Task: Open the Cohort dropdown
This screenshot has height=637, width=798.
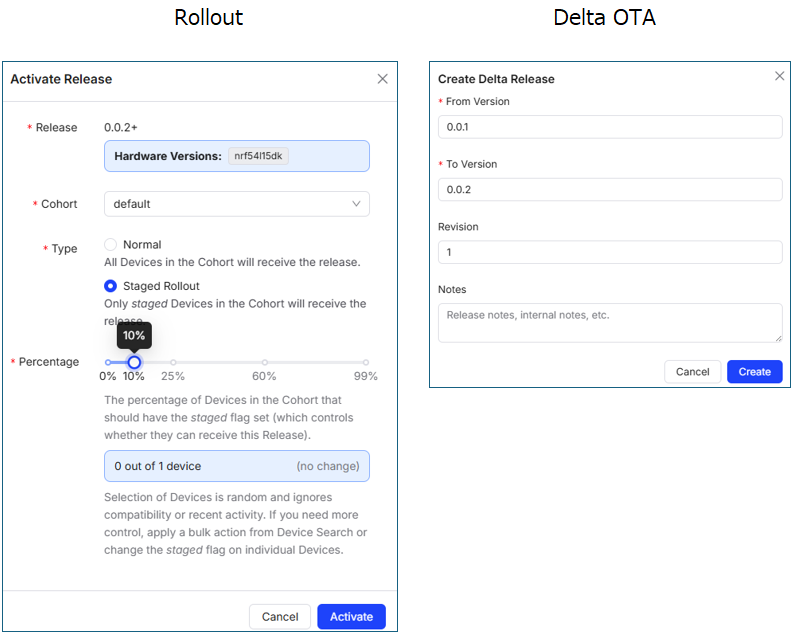Action: pos(236,204)
